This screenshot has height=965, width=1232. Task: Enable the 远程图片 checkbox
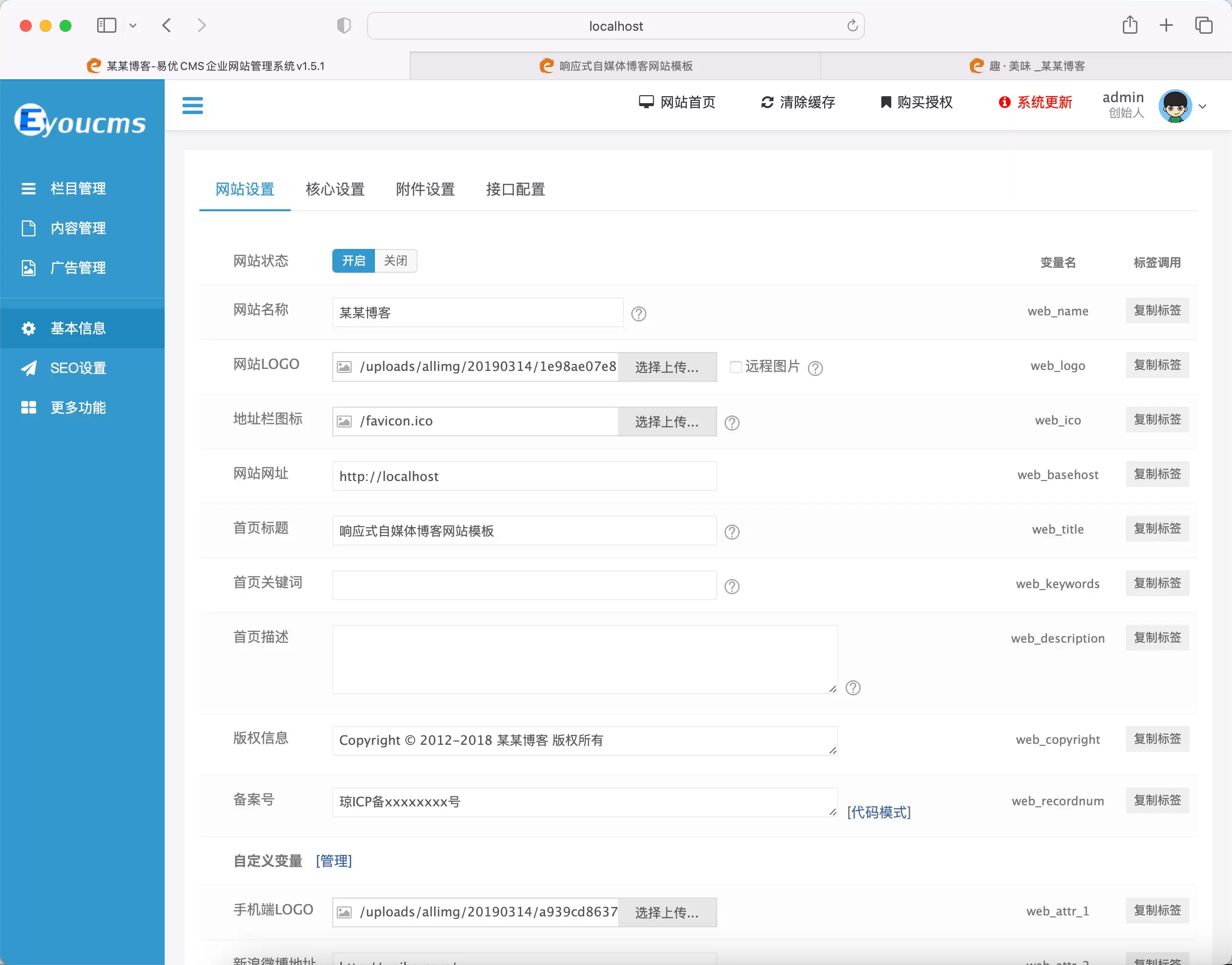pos(735,366)
